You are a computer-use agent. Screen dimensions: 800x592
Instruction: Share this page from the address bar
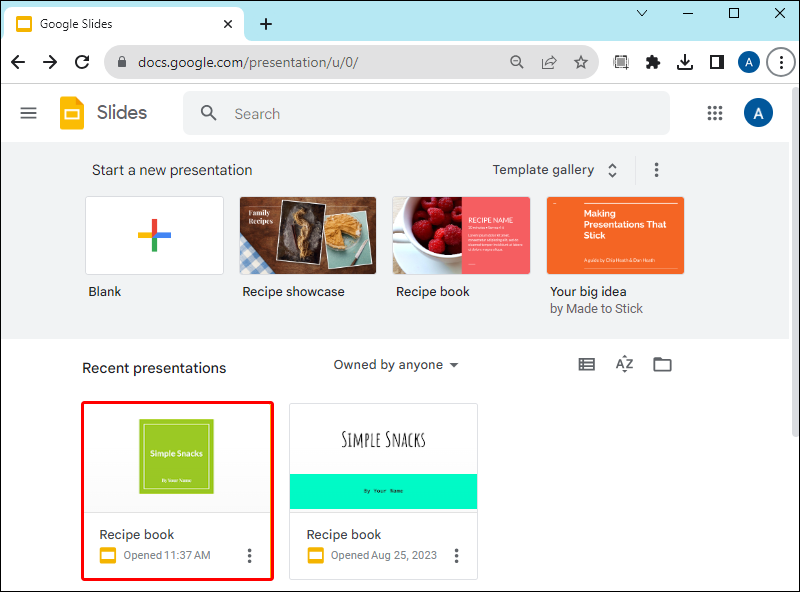click(x=549, y=62)
